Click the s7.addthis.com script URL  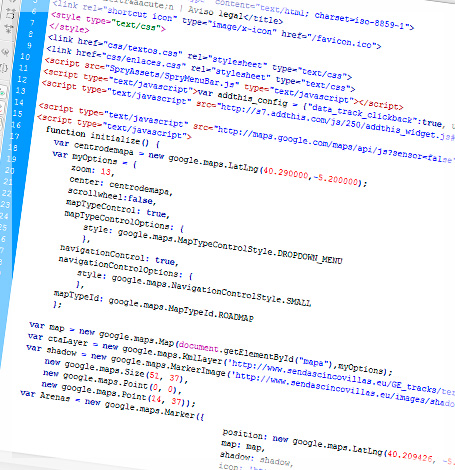click(335, 124)
